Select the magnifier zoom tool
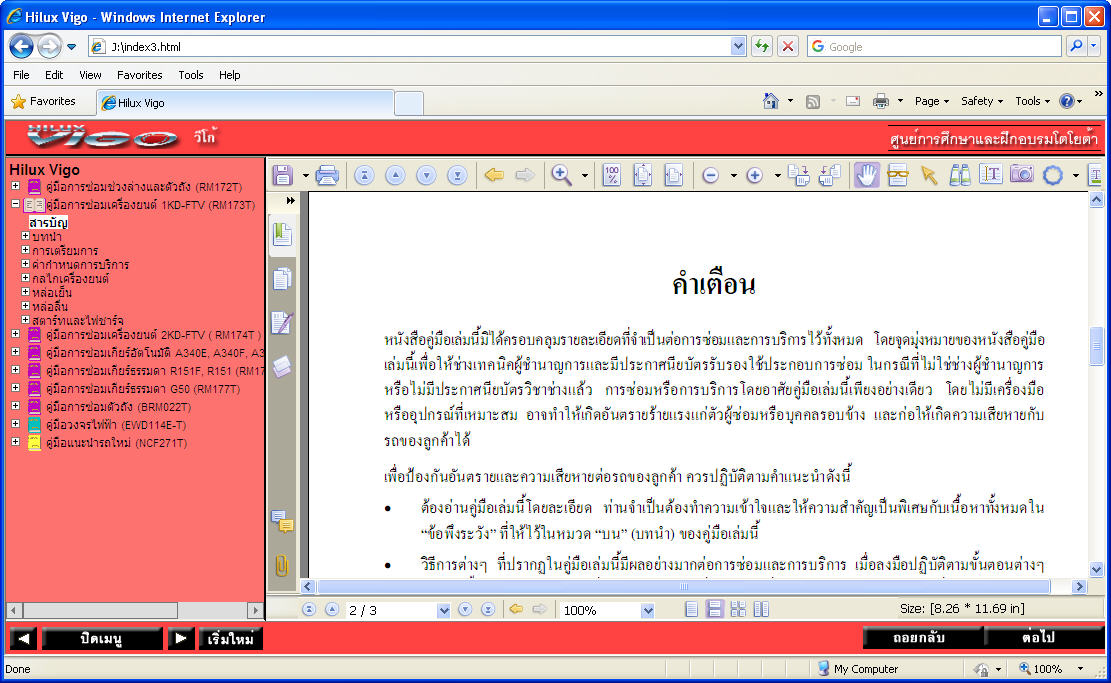This screenshot has width=1111, height=683. coord(561,175)
